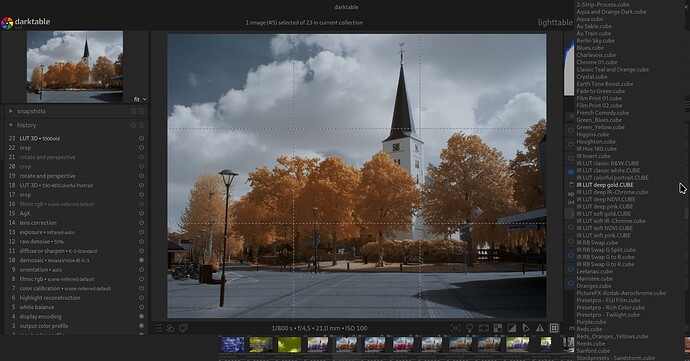This screenshot has height=361, width=690.
Task: Toggle power icon of exposure infrared-auto
Action: pyautogui.click(x=141, y=232)
